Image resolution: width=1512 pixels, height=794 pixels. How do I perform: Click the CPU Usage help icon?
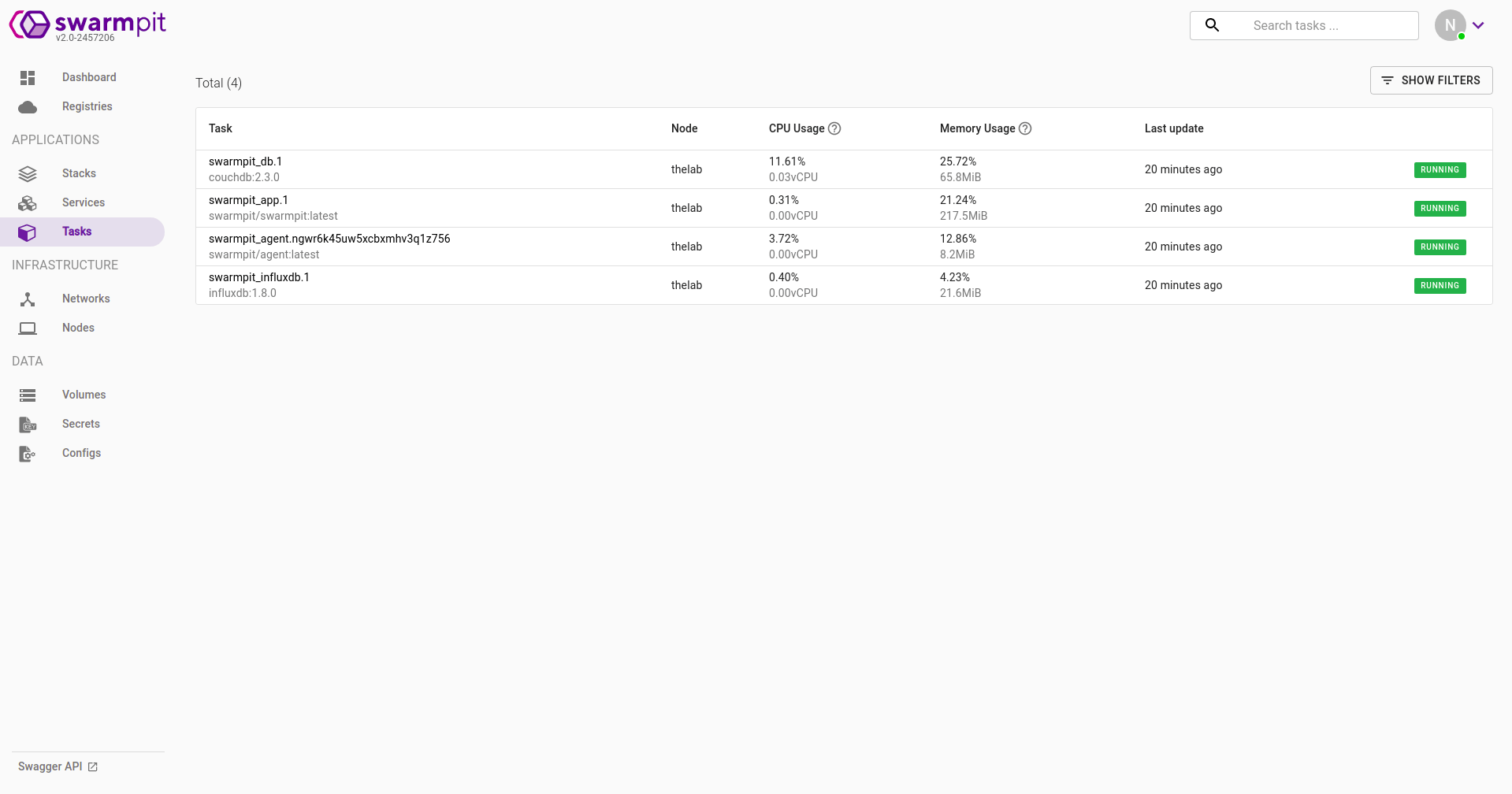pos(834,128)
